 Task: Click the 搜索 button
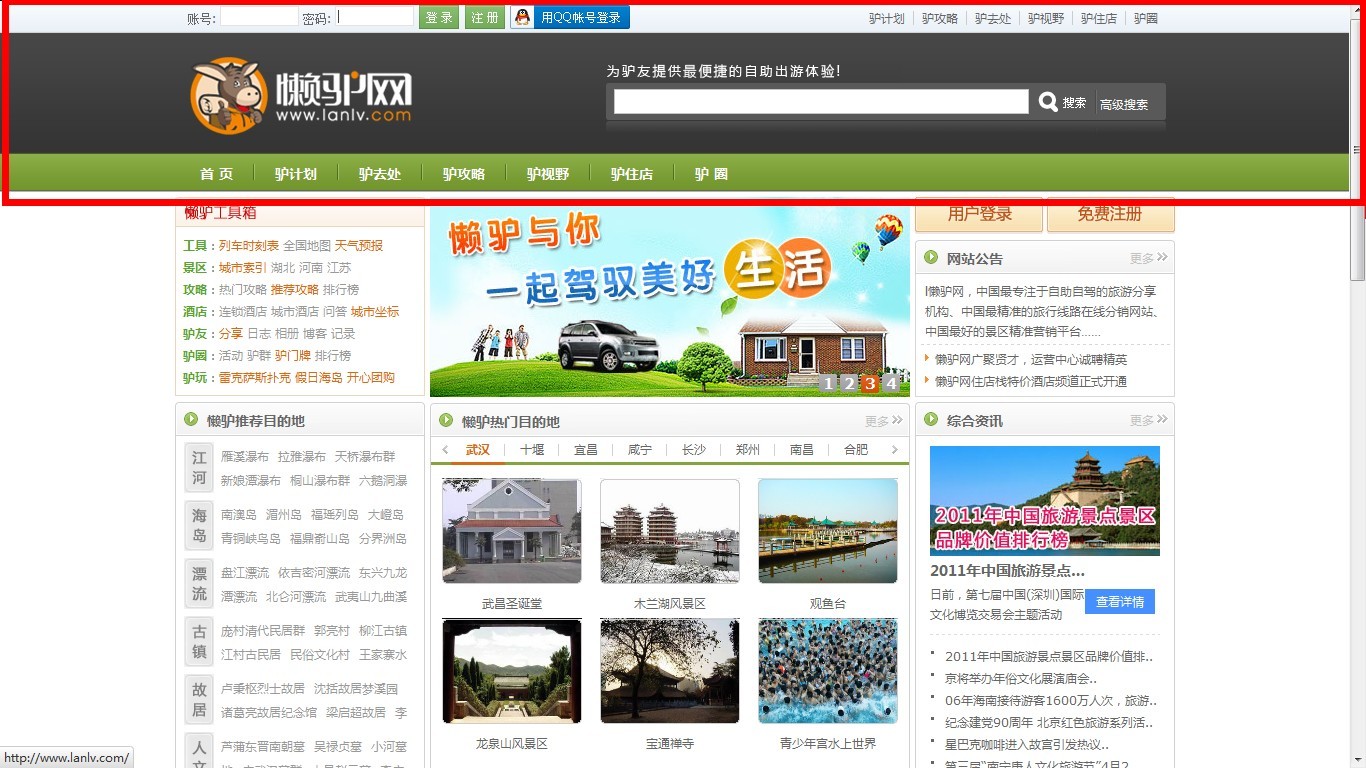tap(1074, 103)
